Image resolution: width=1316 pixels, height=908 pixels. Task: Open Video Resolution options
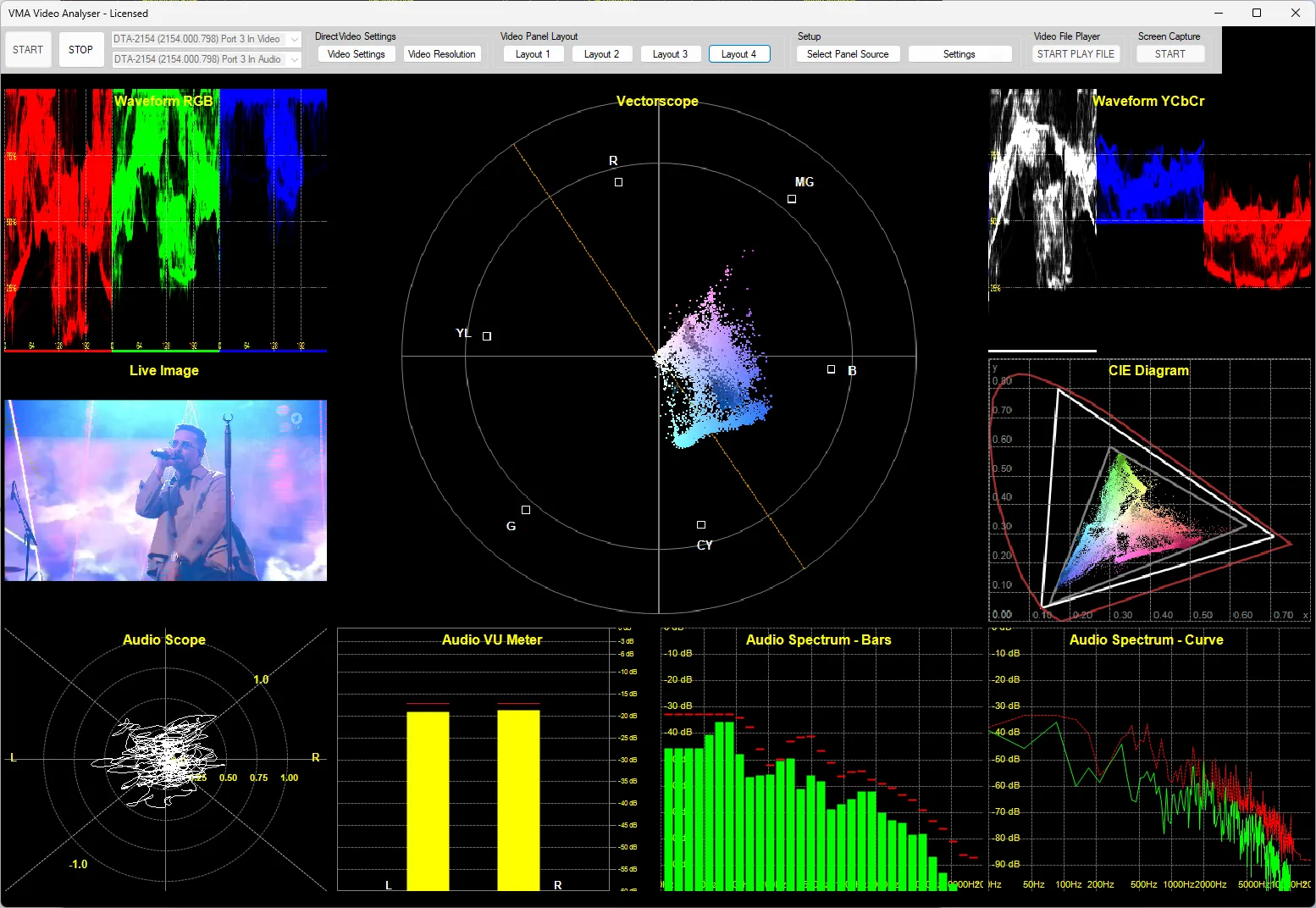pyautogui.click(x=441, y=54)
